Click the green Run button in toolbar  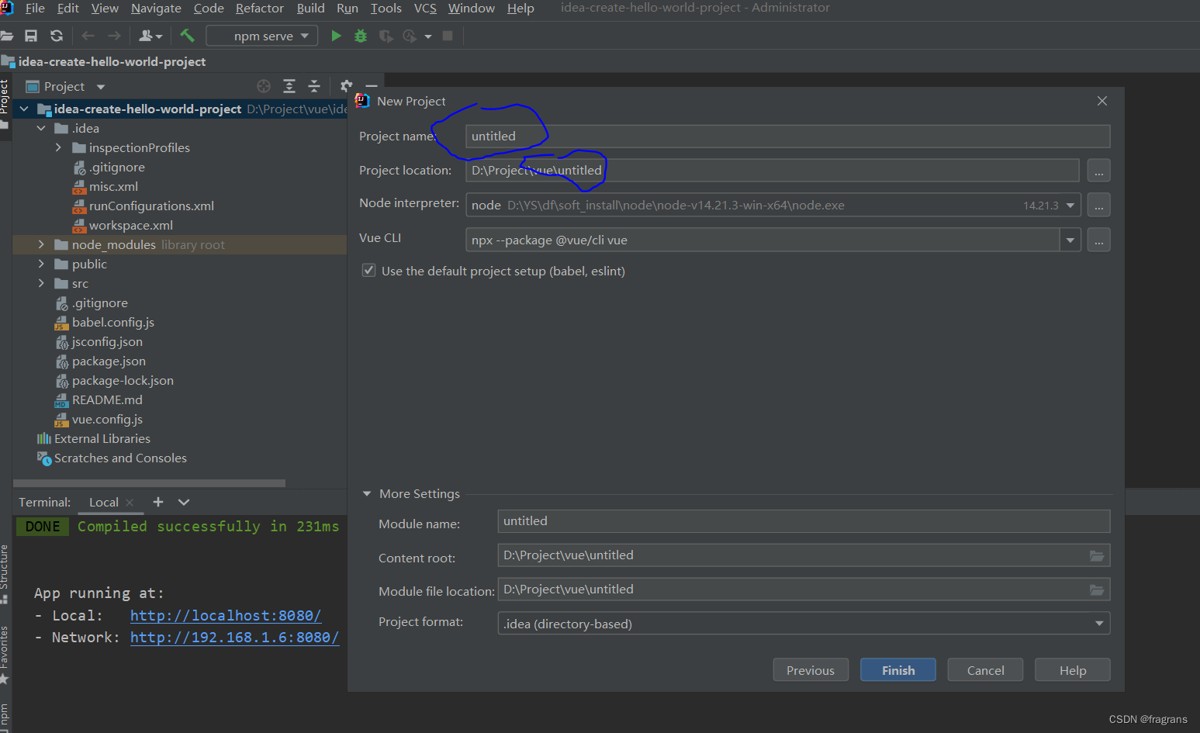(x=336, y=36)
